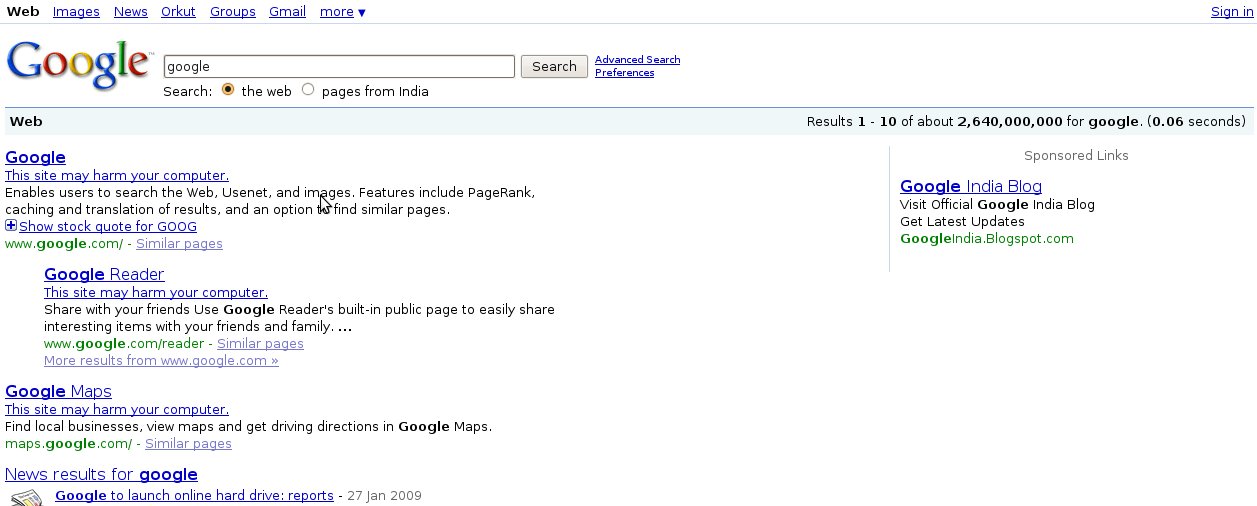Click the Google logo
Image resolution: width=1257 pixels, height=506 pixels.
pyautogui.click(x=79, y=65)
